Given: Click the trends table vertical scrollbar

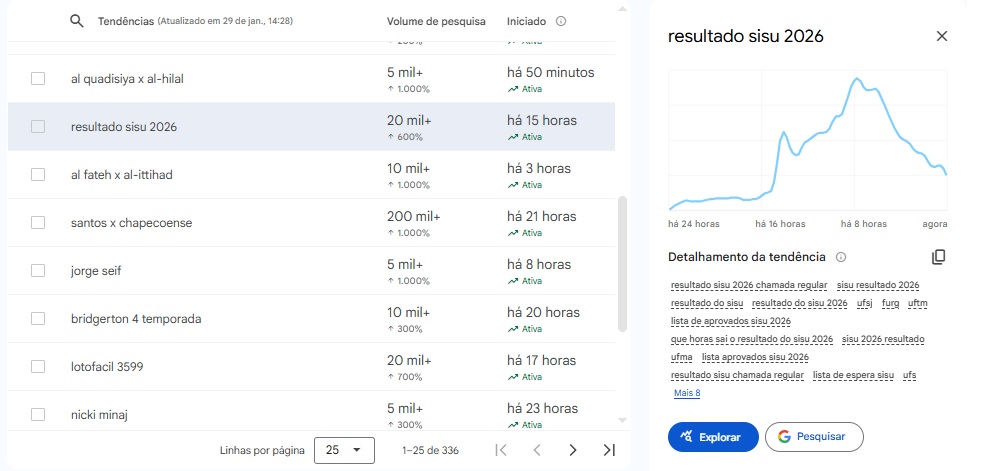Looking at the screenshot, I should [x=623, y=262].
